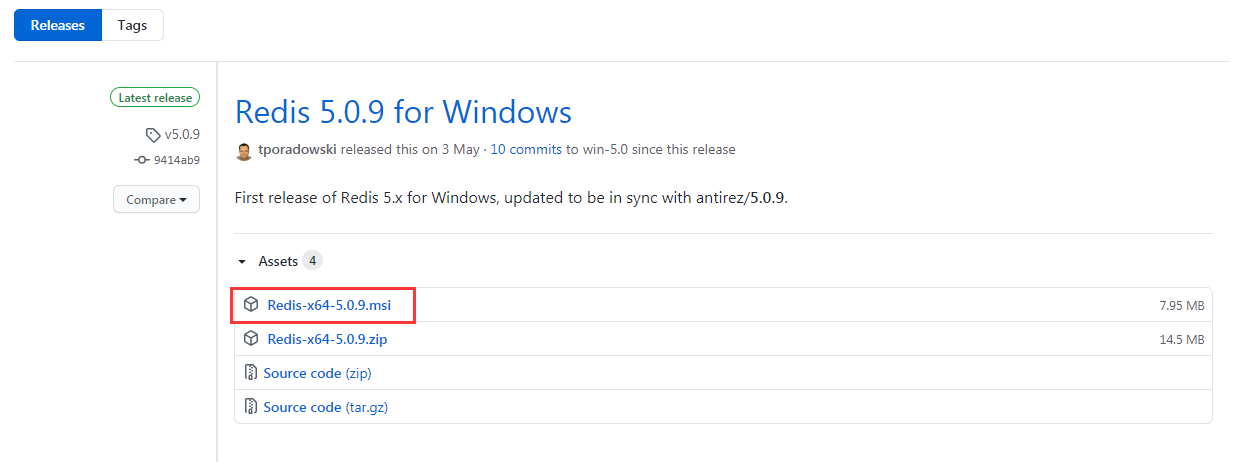Select the Releases tab
This screenshot has height=462, width=1249.
[58, 25]
